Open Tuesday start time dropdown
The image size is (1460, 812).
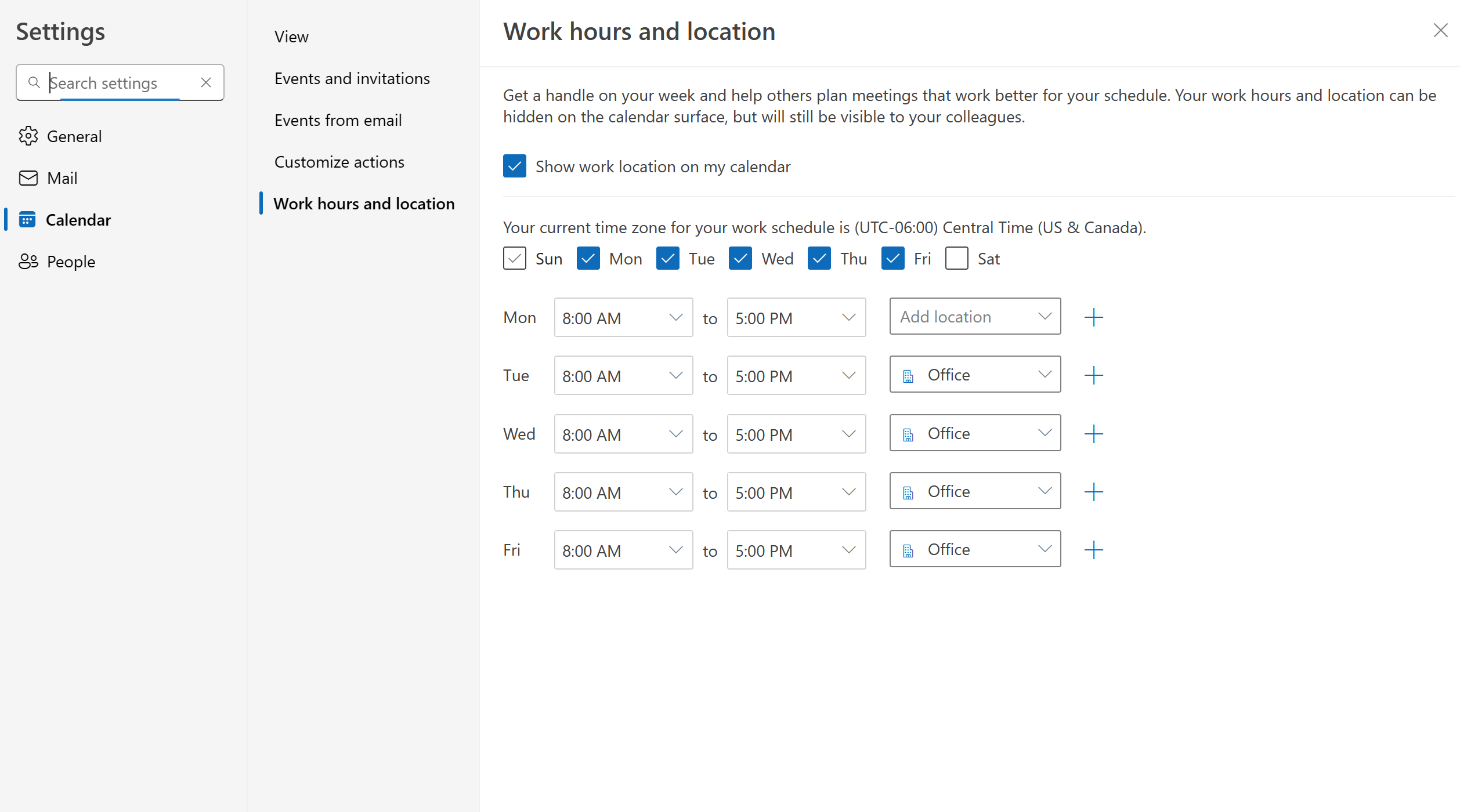tap(624, 376)
